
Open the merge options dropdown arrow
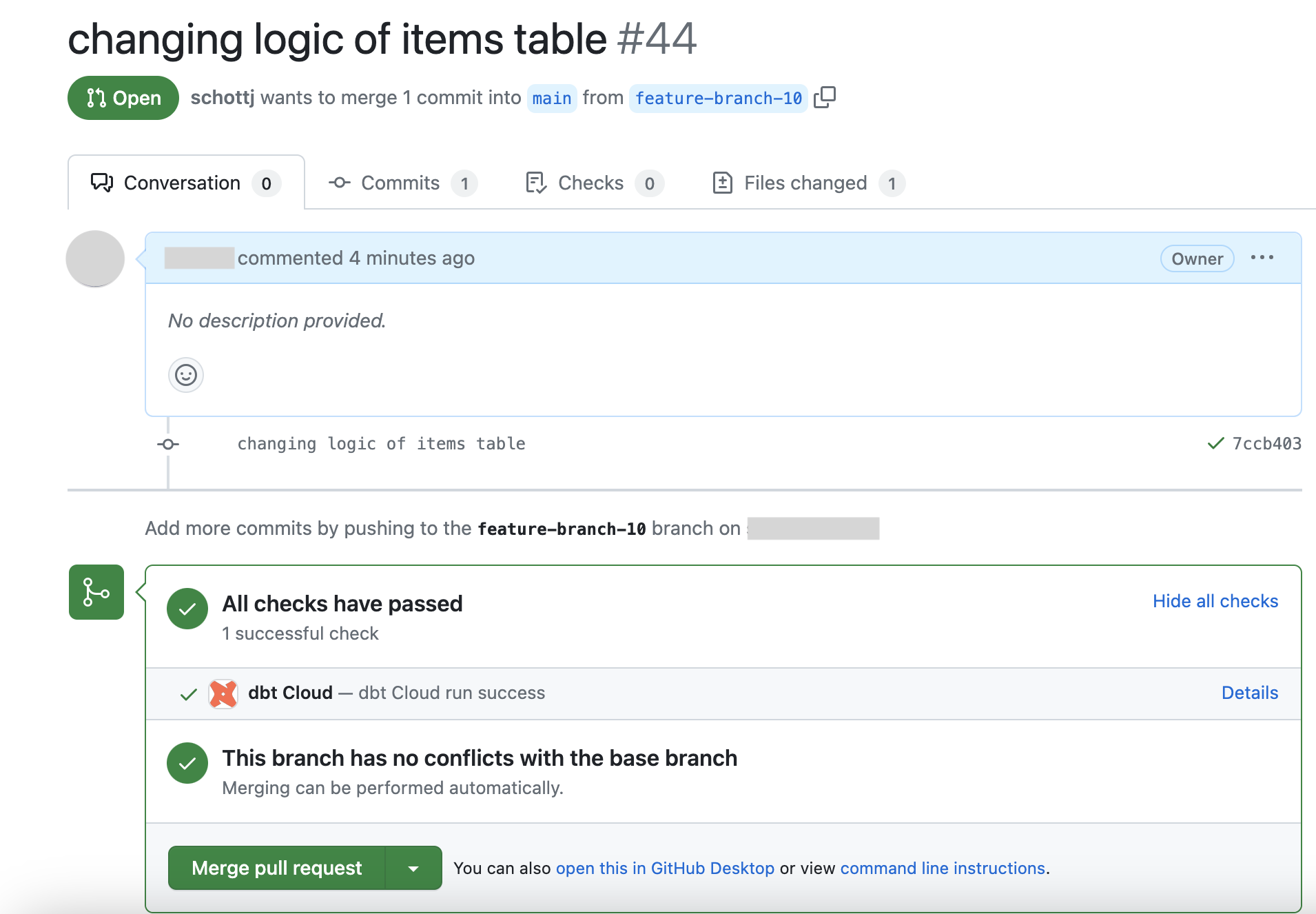click(x=413, y=868)
